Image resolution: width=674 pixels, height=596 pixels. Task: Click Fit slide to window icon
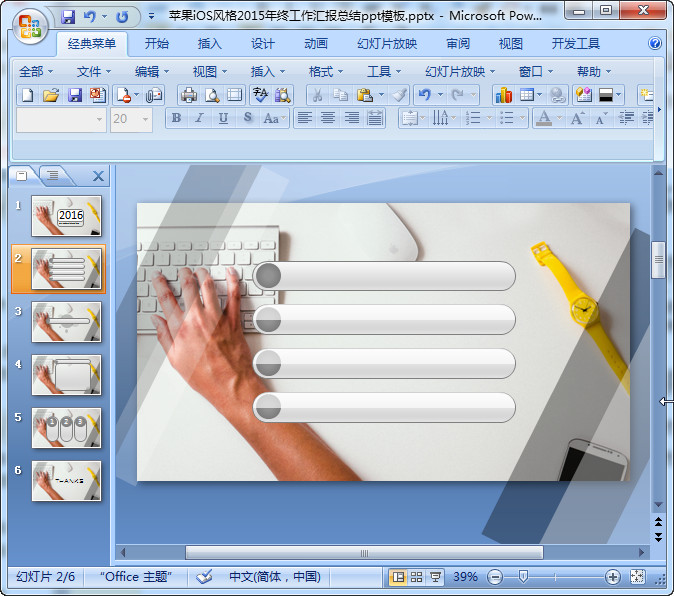click(x=637, y=577)
